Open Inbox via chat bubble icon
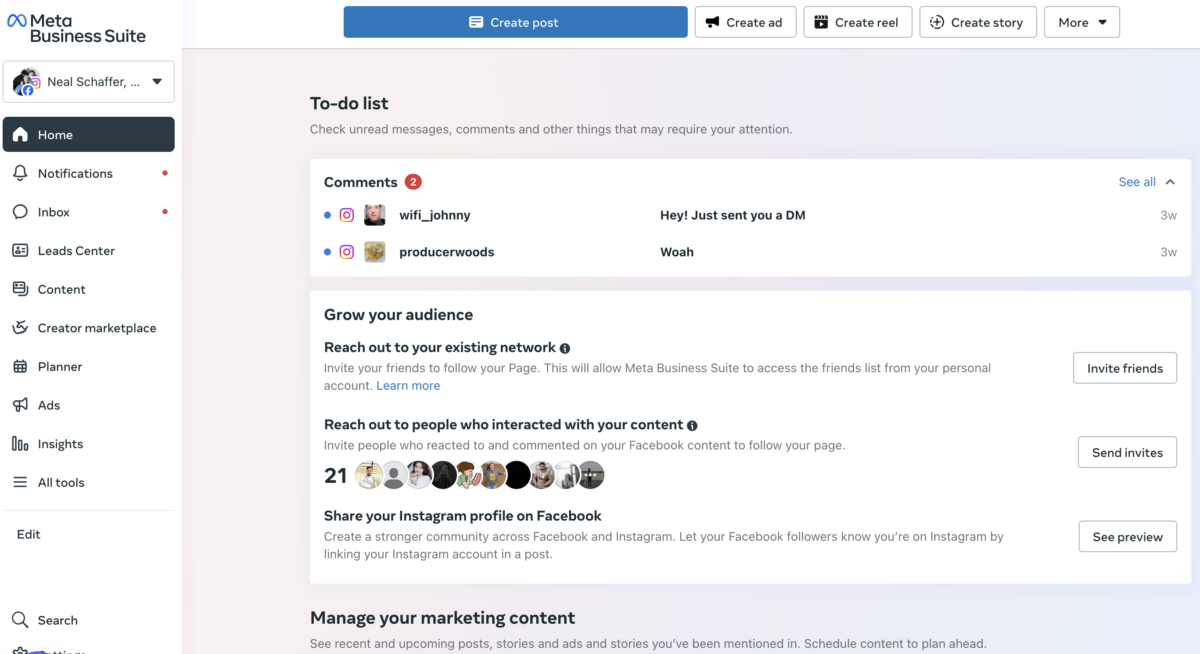 click(20, 212)
